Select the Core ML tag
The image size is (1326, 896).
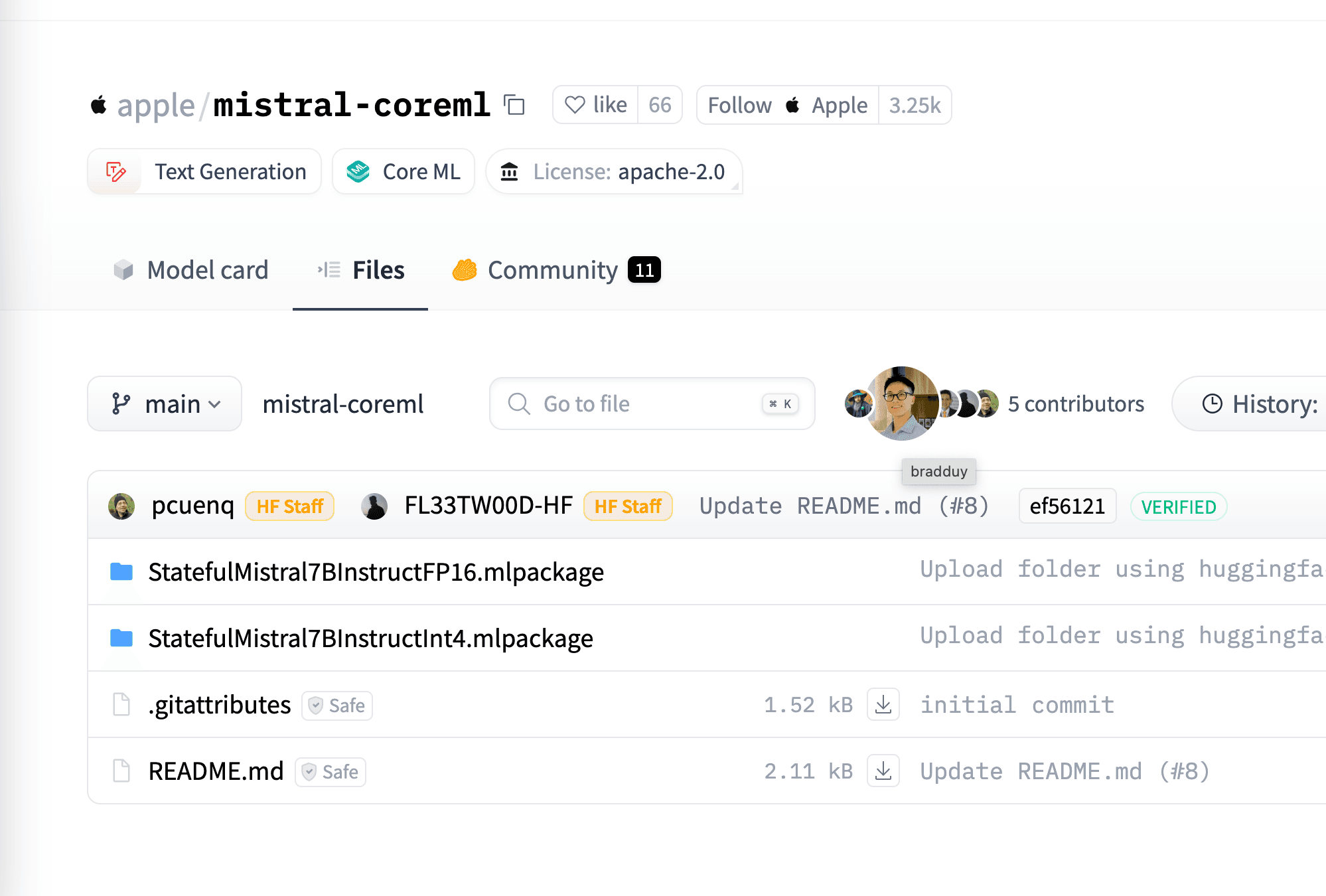[404, 172]
